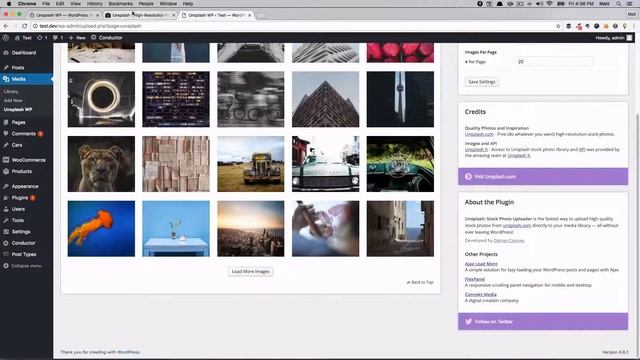The width and height of the screenshot is (640, 360).
Task: Select the blue table with vase photo
Action: [176, 229]
